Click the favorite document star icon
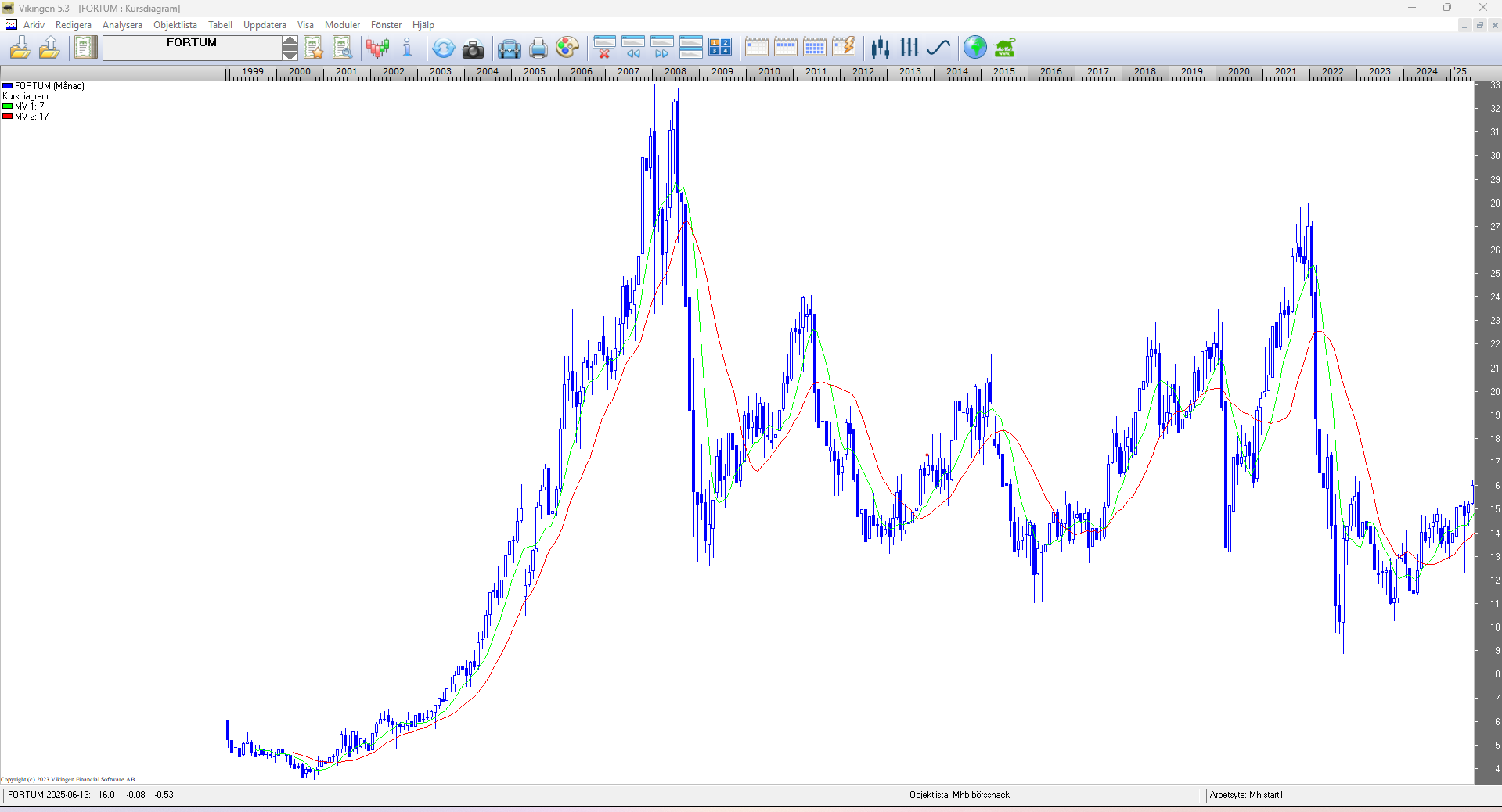 (x=314, y=48)
